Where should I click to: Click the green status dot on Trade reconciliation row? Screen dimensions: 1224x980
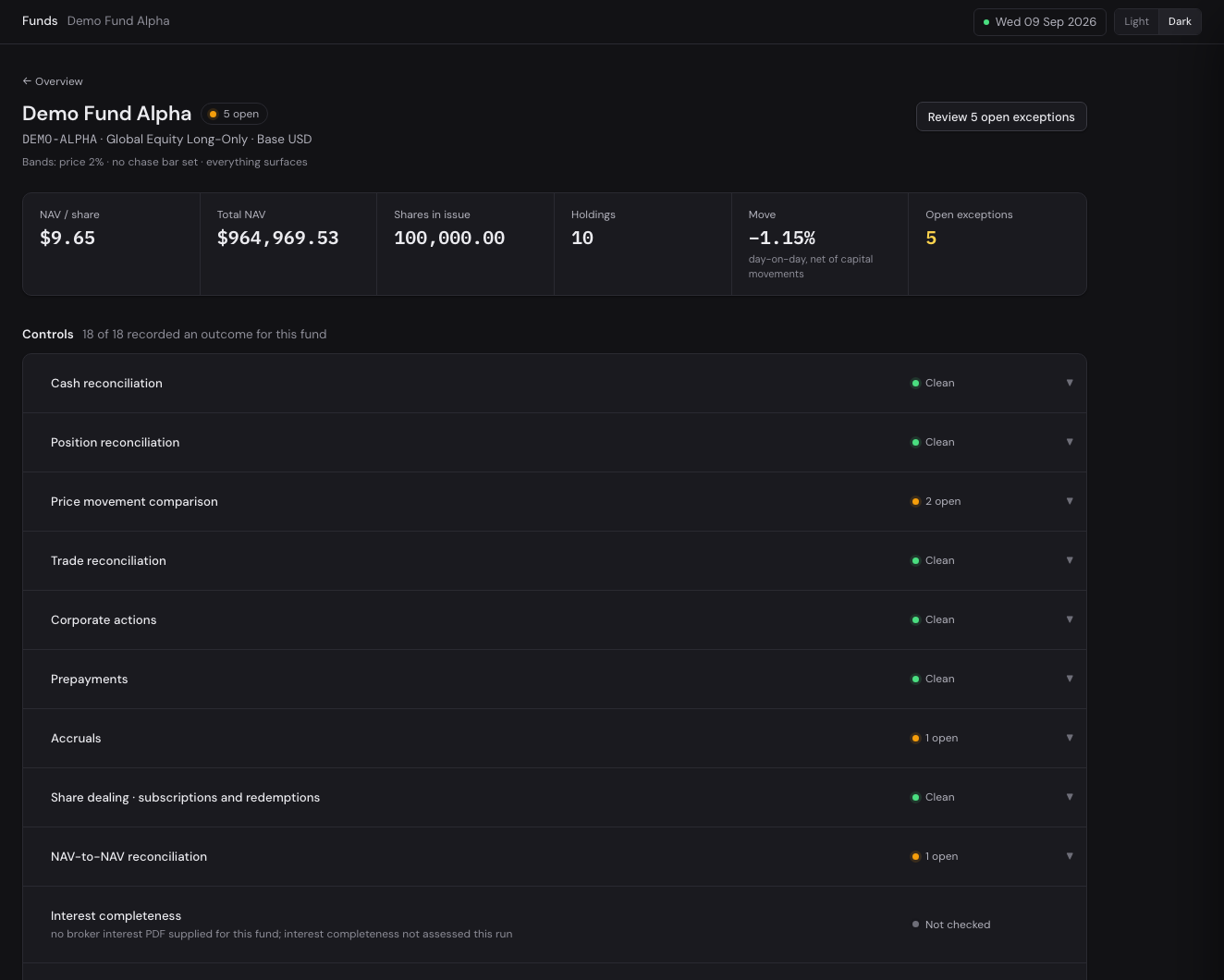[915, 560]
